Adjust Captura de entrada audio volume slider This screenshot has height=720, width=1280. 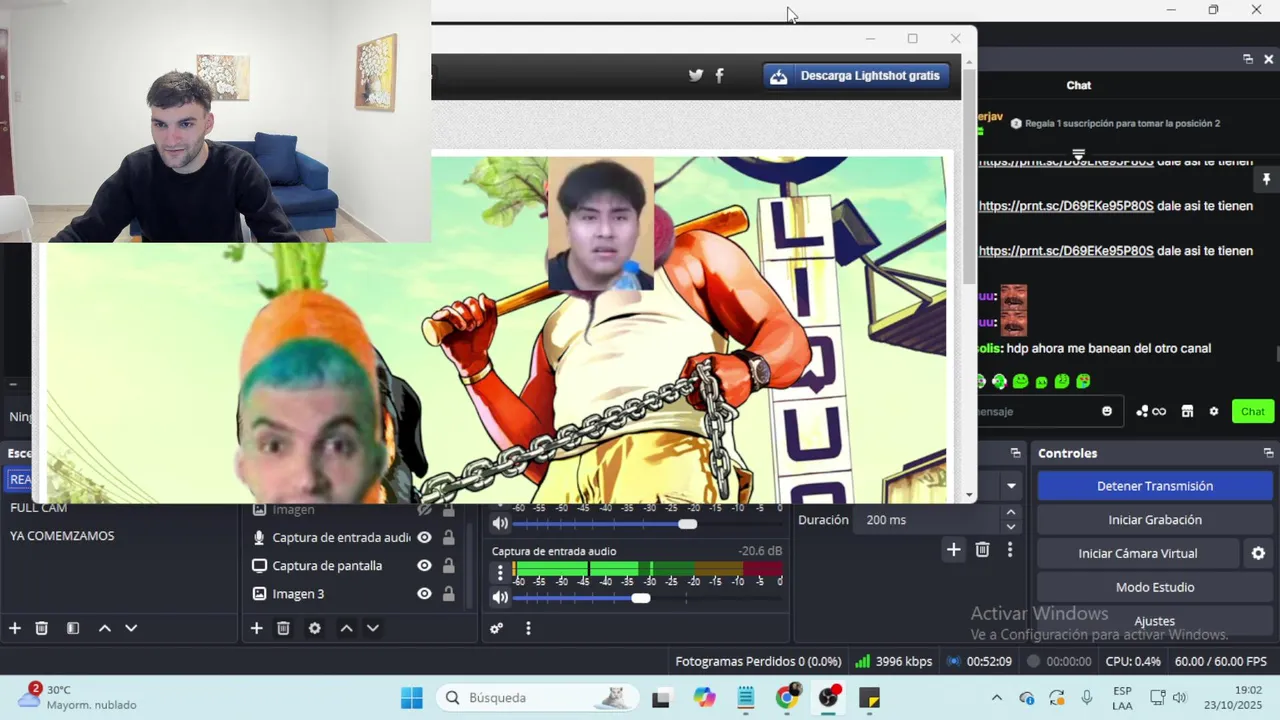641,598
